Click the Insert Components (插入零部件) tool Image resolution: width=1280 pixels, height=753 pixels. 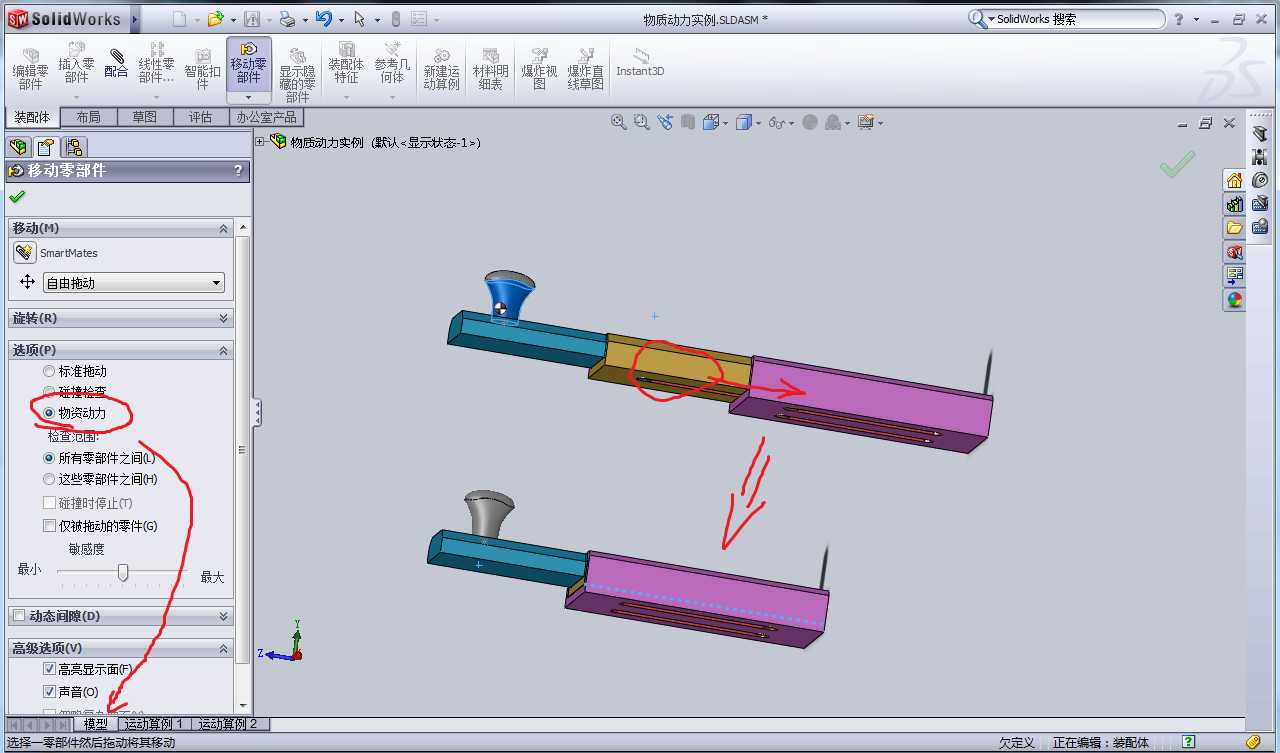76,64
